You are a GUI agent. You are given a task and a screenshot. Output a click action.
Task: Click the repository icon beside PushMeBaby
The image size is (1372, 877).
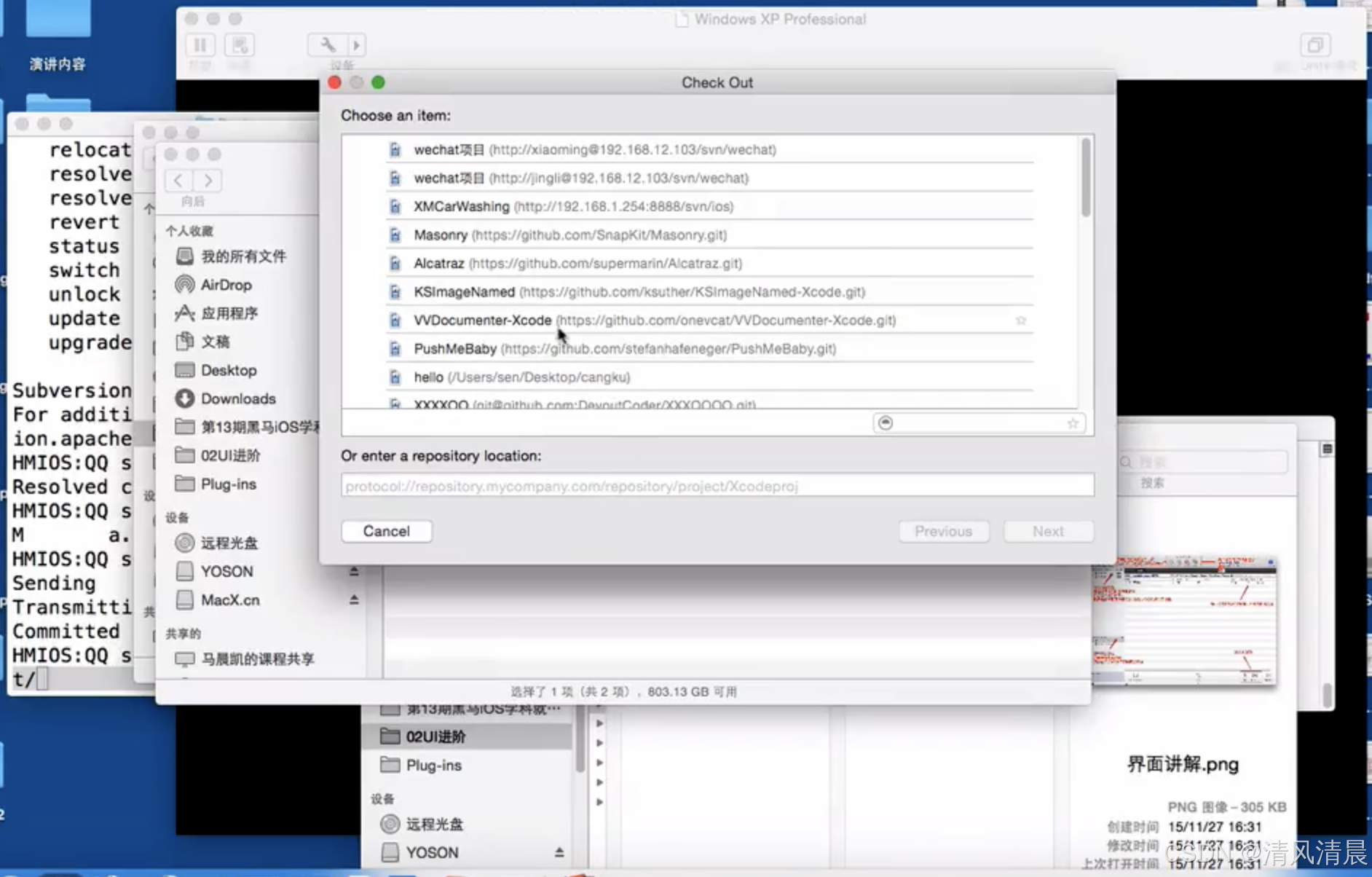[395, 348]
